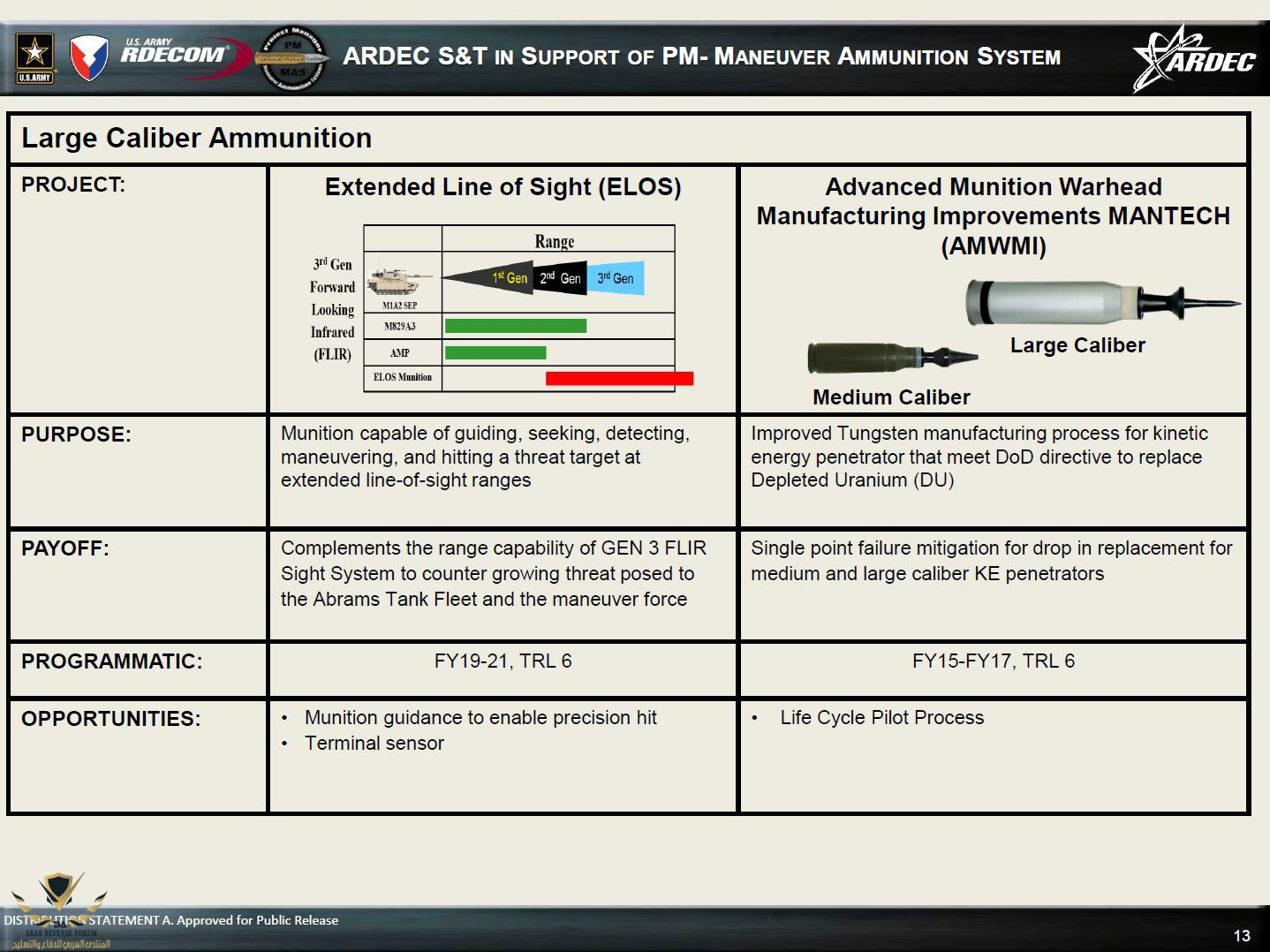
Task: Click the red-white-blue shield emblem
Action: click(88, 58)
